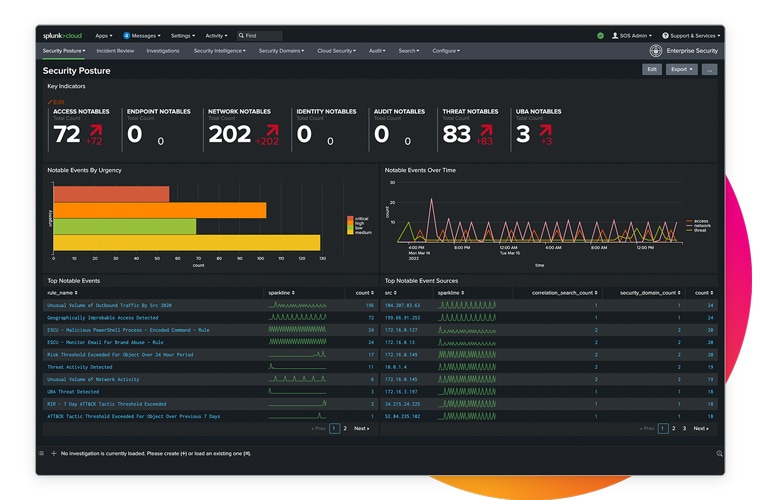Open Geographically Improbable Access Detected rule

pyautogui.click(x=104, y=317)
